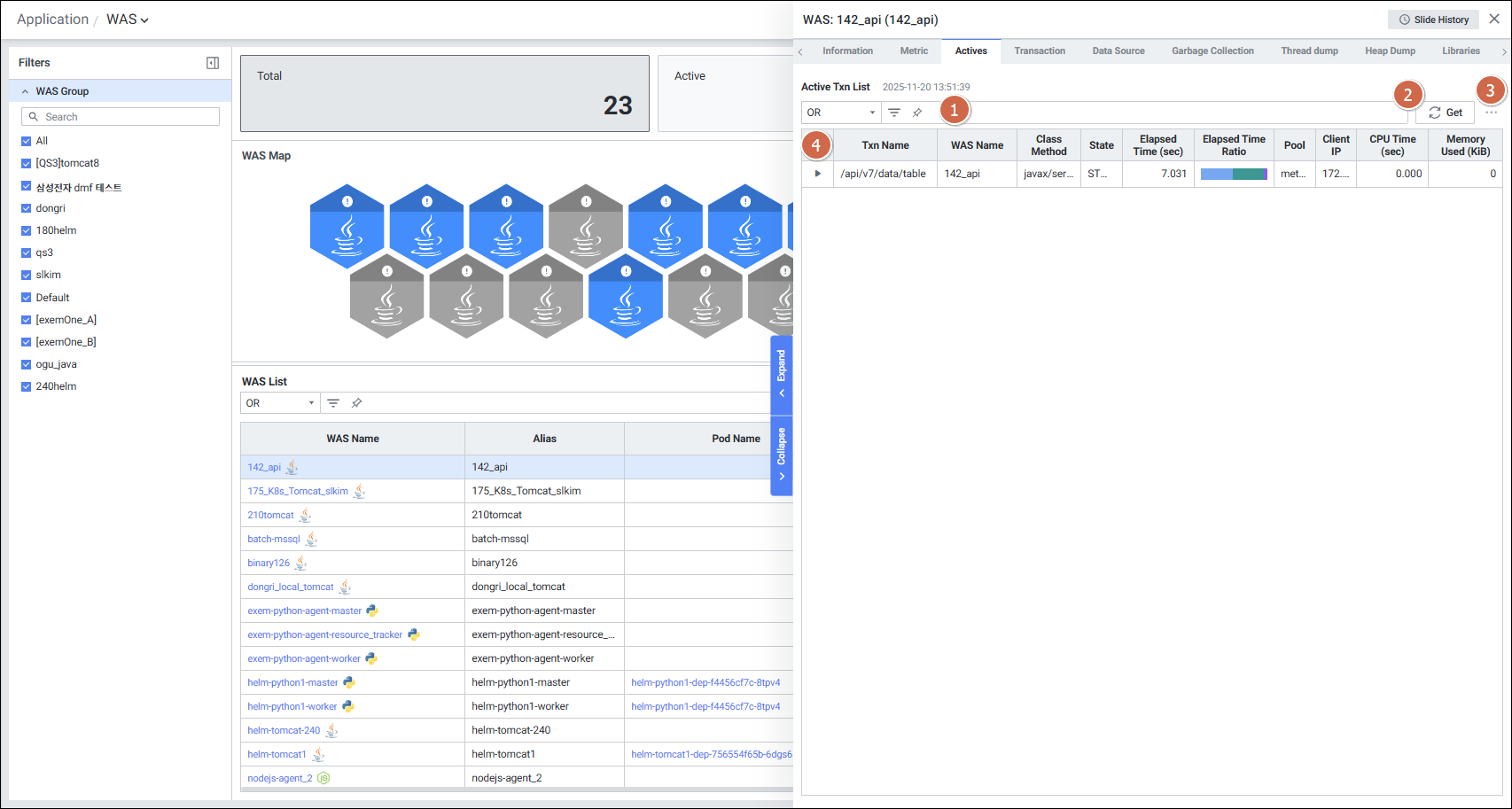Image resolution: width=1512 pixels, height=809 pixels.
Task: Switch to the Transaction tab
Action: coord(1040,51)
